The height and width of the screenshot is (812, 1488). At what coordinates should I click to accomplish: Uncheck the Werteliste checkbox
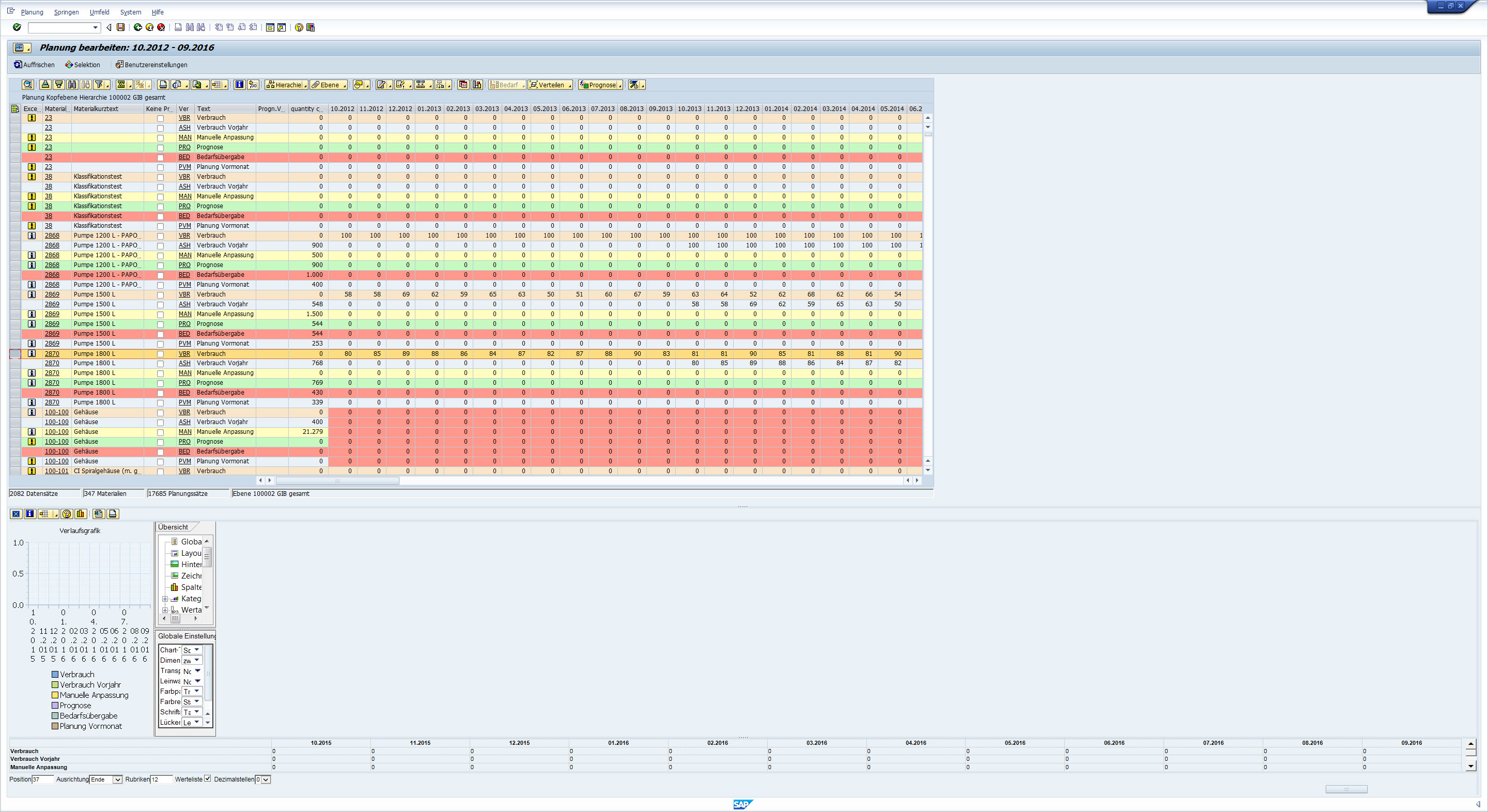click(208, 779)
